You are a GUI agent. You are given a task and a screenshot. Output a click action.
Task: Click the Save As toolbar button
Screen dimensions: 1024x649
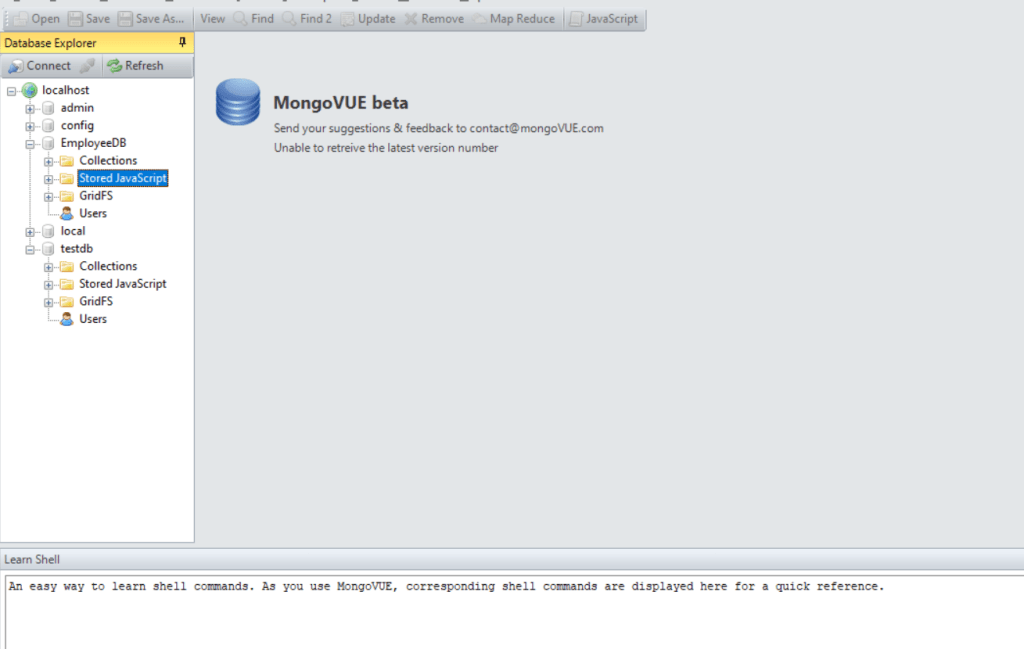[151, 18]
